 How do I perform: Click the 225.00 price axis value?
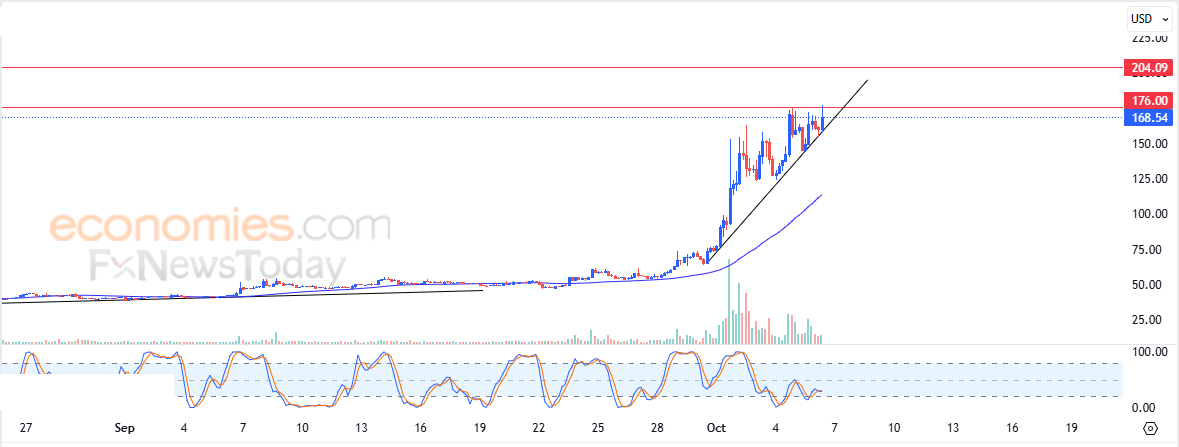(x=1150, y=38)
